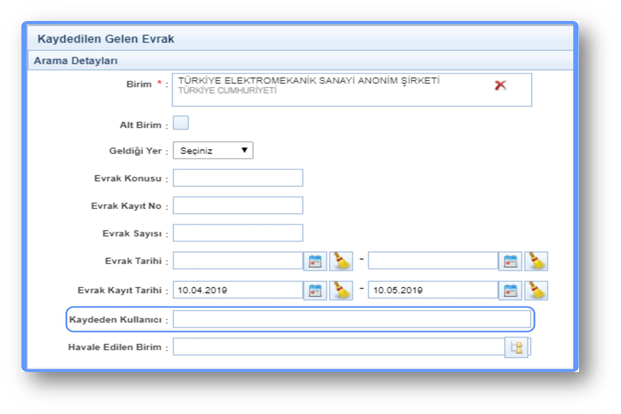
Task: Open calendar next to 10.05.2019 date
Action: pos(510,290)
